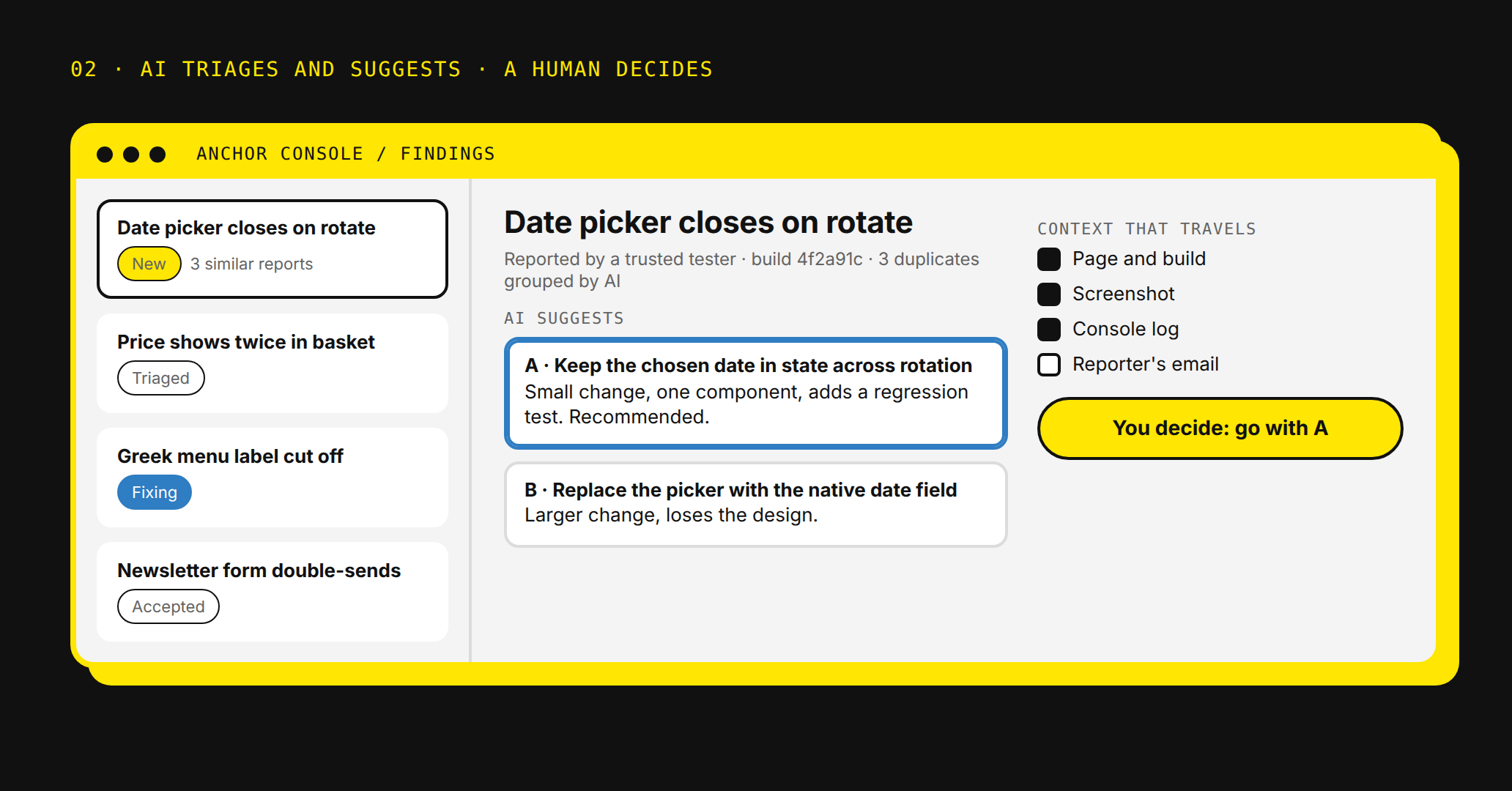
Task: Click the 'CONTEXT THAT TRAVELS' label
Action: pos(1146,229)
